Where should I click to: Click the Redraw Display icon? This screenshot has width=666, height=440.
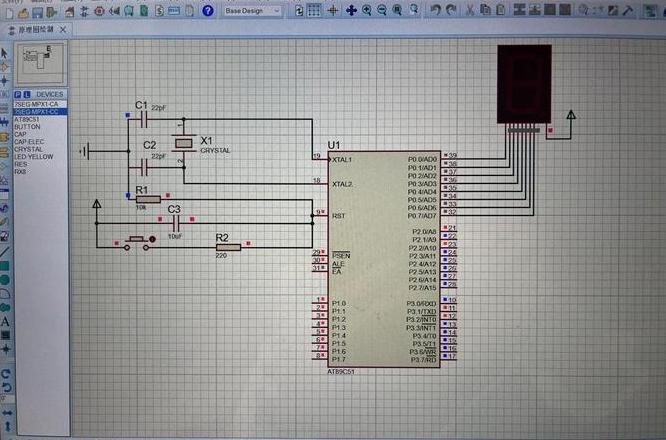pos(299,11)
